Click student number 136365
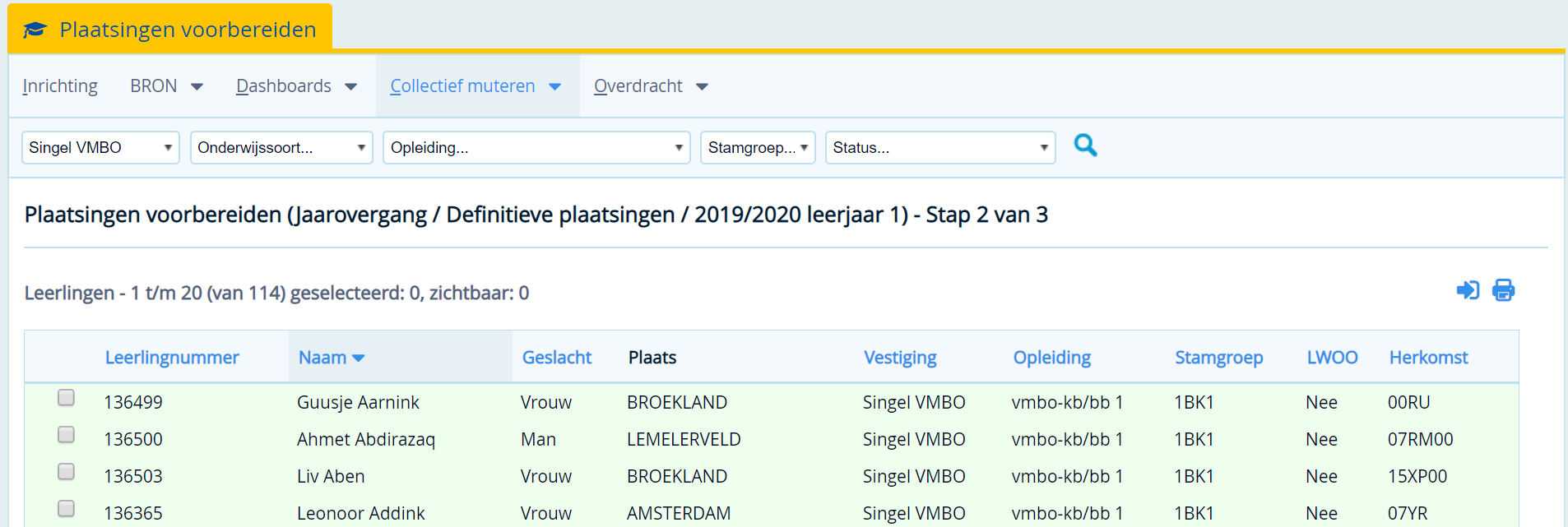The height and width of the screenshot is (527, 1568). (133, 514)
